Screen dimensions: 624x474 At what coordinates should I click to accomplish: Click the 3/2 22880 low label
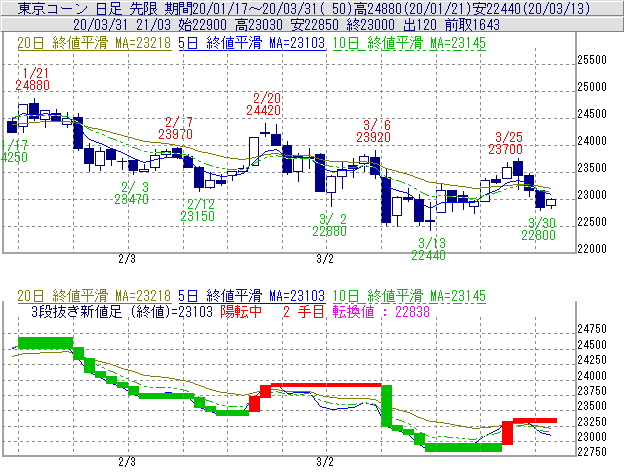tap(330, 225)
